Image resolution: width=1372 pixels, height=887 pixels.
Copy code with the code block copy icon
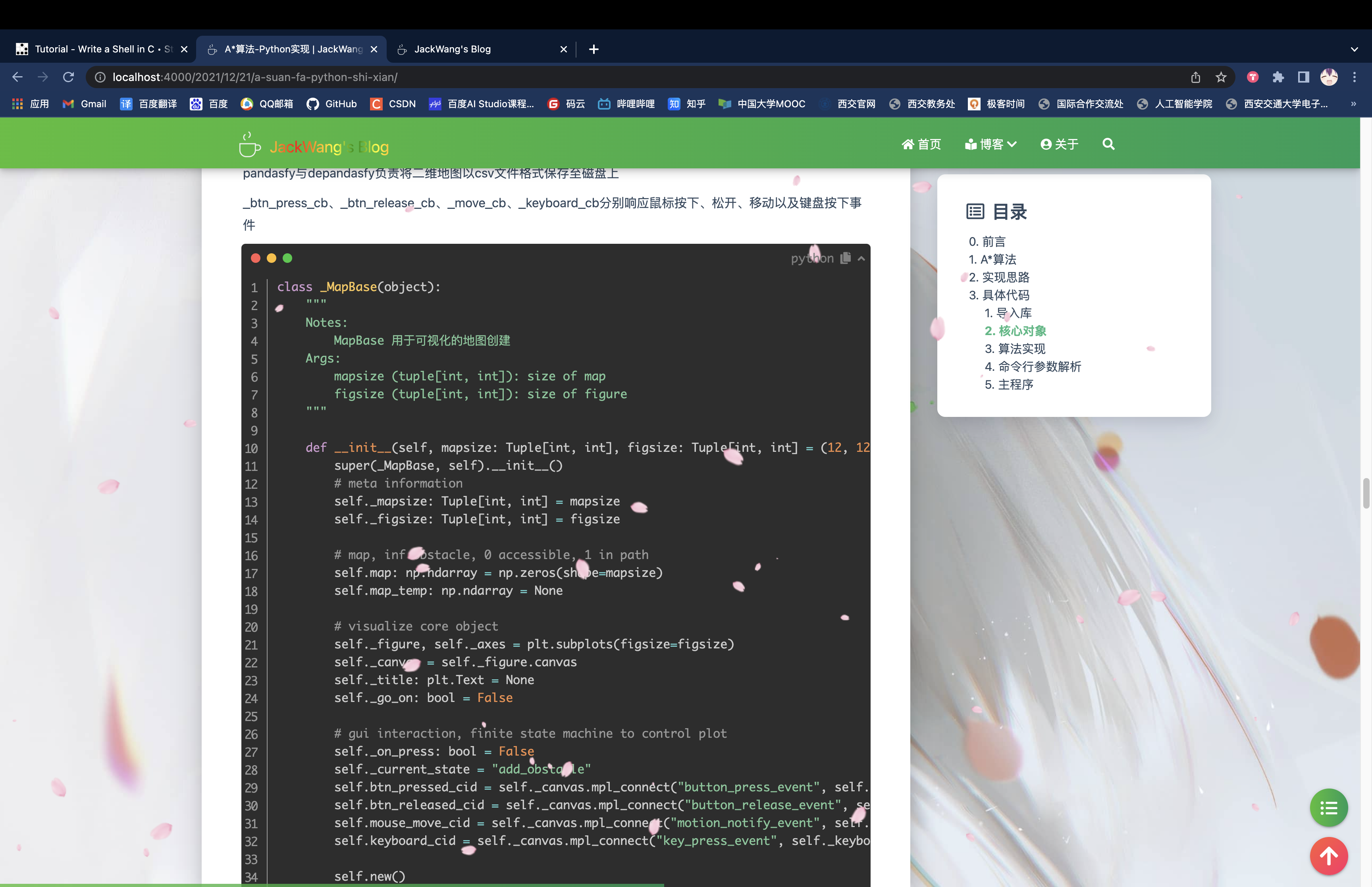pos(845,258)
